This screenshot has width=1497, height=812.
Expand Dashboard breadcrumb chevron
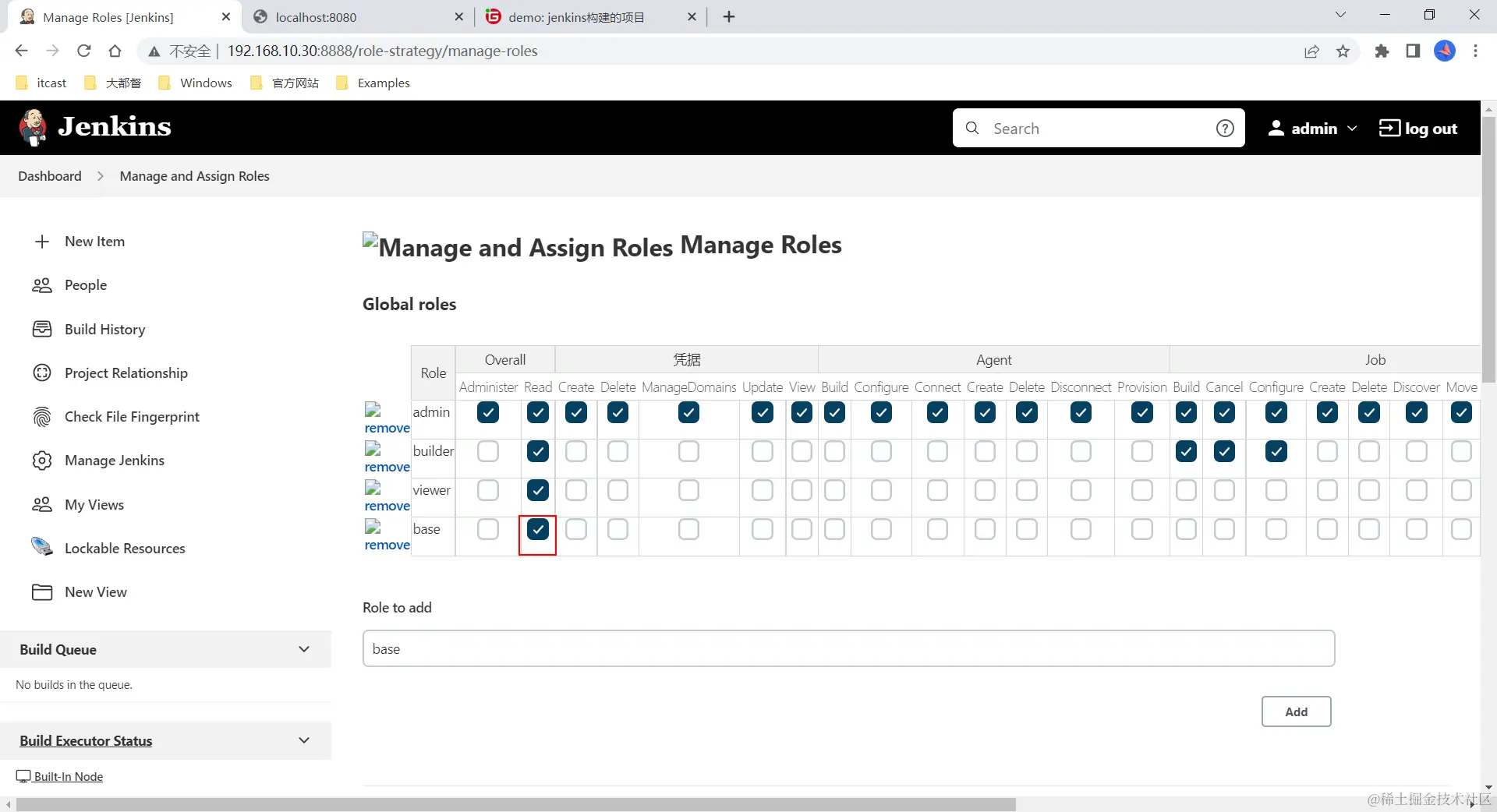tap(100, 176)
